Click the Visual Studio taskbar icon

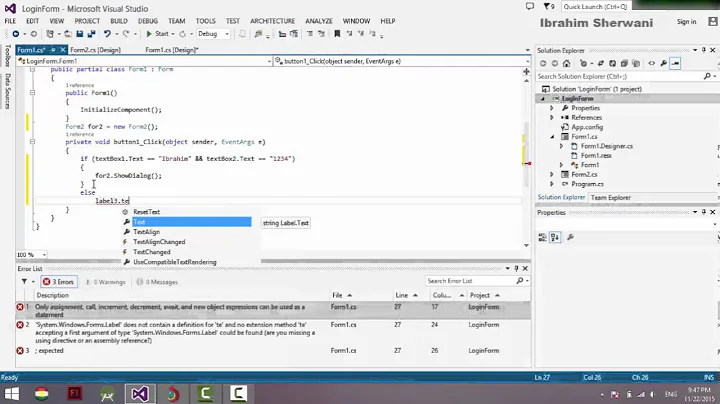[140, 394]
